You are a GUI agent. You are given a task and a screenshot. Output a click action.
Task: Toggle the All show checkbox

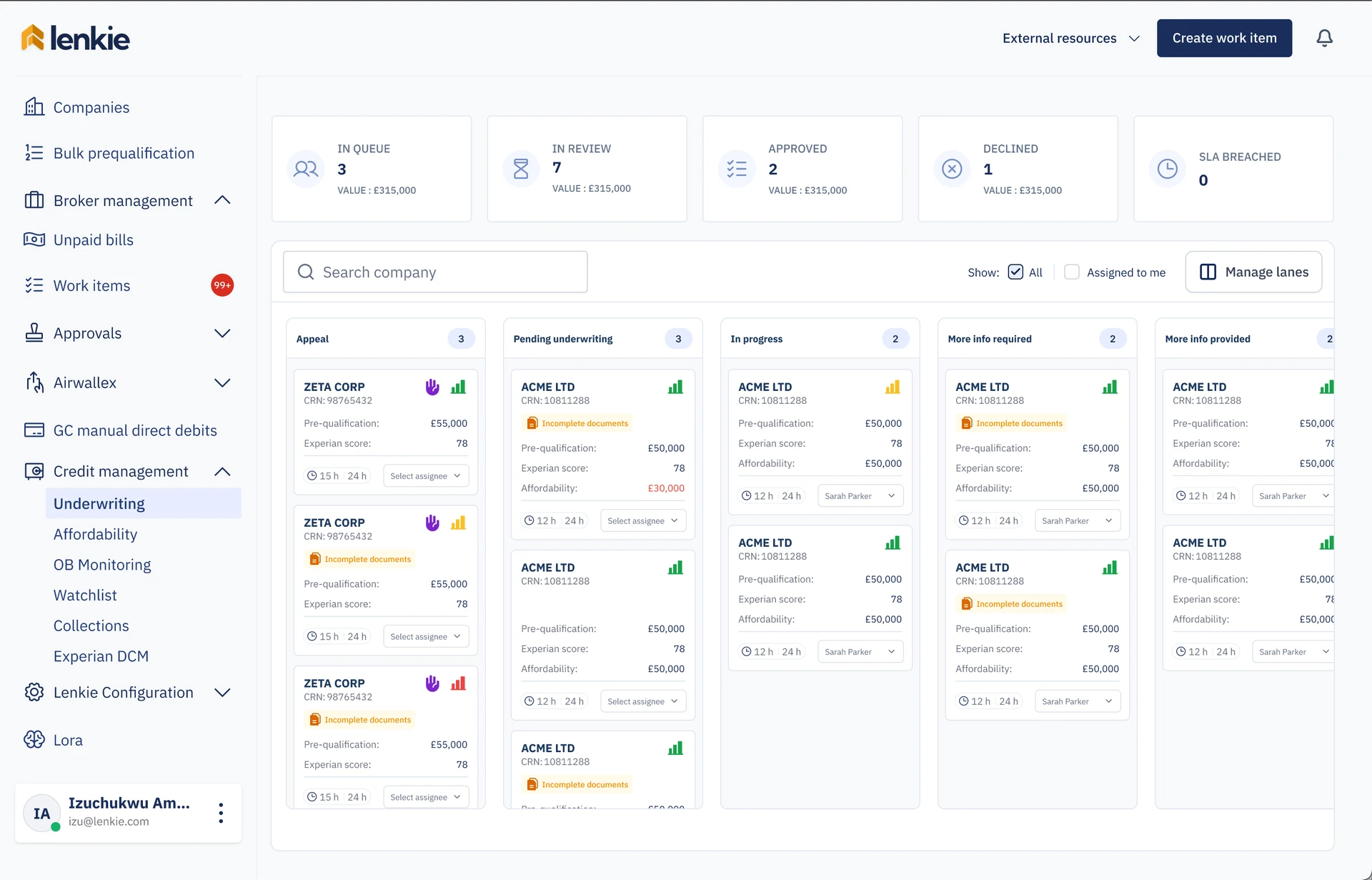click(x=1015, y=272)
